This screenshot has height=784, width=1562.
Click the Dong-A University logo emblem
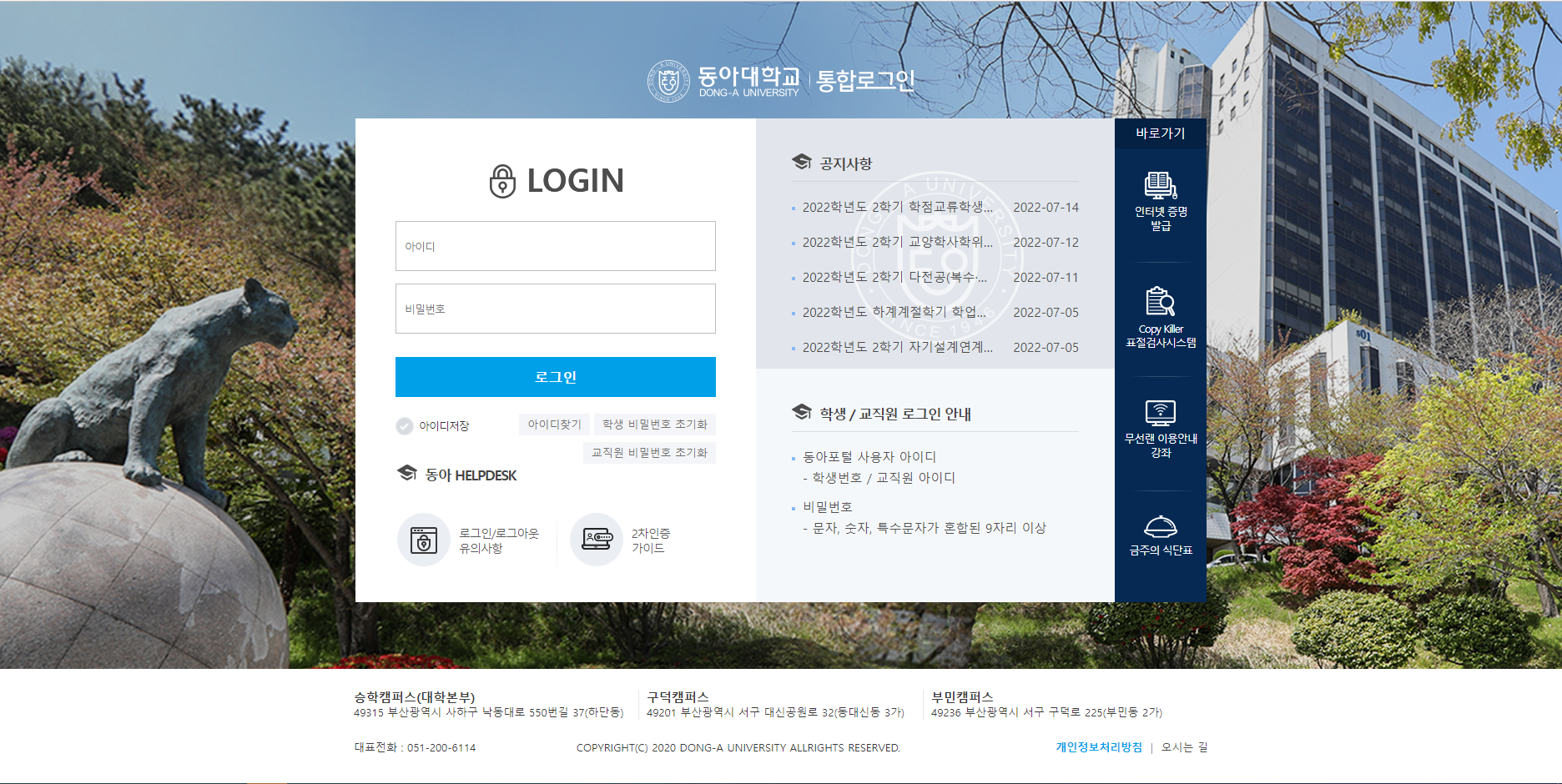point(668,81)
